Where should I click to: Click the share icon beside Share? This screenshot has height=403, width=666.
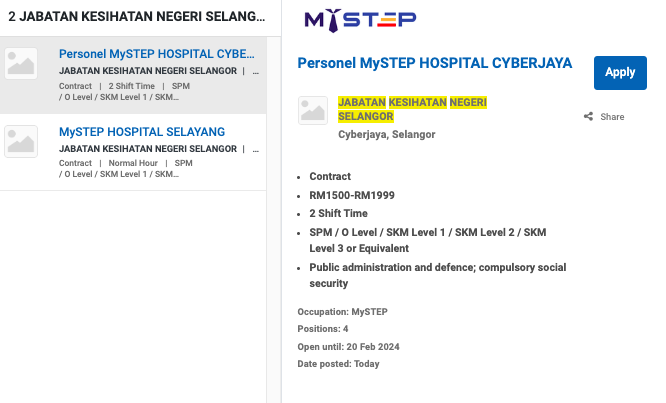[588, 117]
